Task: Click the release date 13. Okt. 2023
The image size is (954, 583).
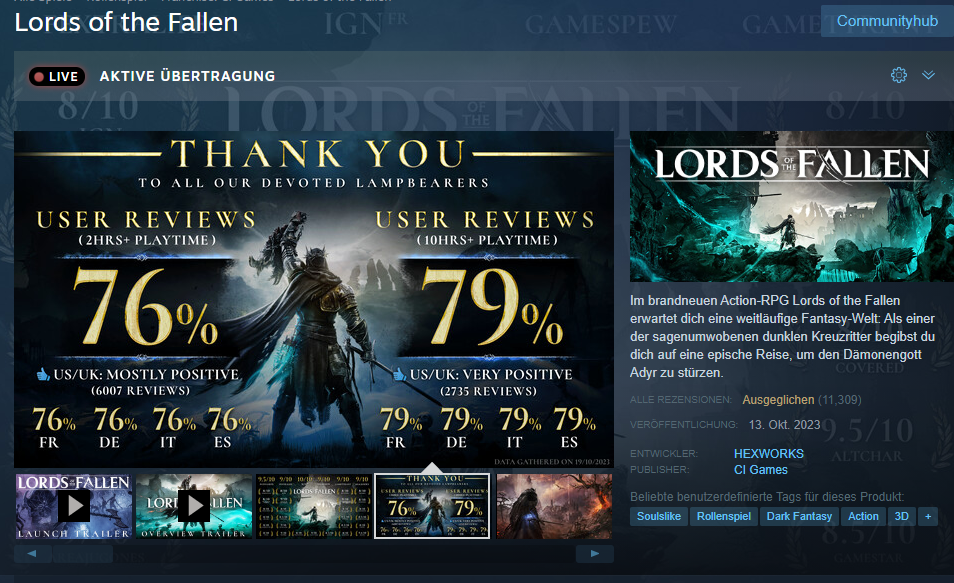Action: [784, 425]
